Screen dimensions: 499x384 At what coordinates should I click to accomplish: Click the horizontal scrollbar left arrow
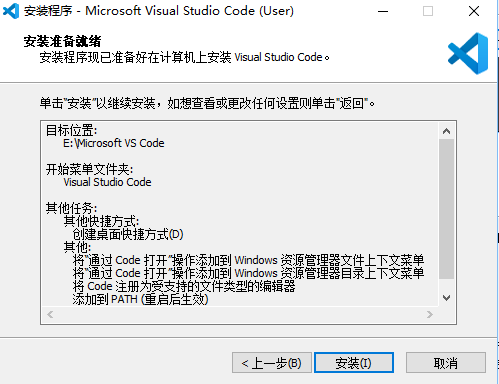tap(50, 314)
